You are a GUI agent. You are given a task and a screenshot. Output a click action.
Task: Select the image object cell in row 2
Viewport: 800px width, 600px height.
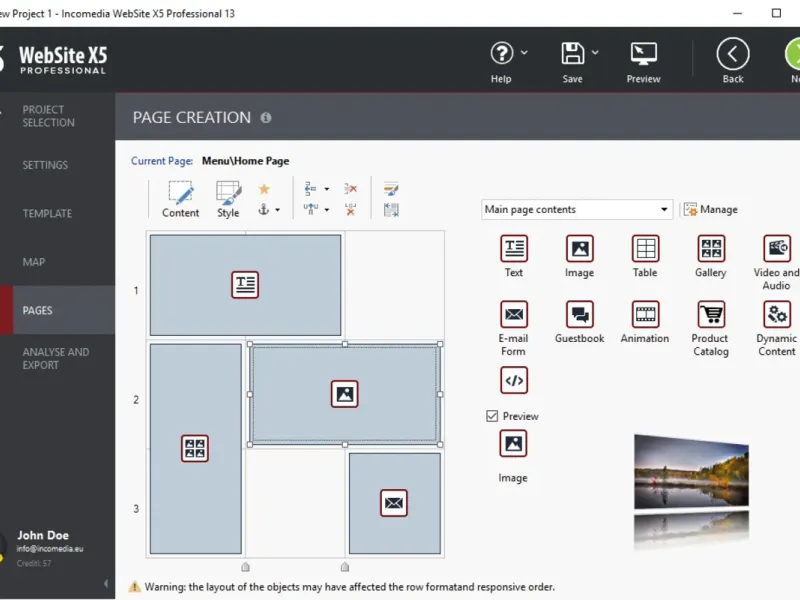click(345, 394)
